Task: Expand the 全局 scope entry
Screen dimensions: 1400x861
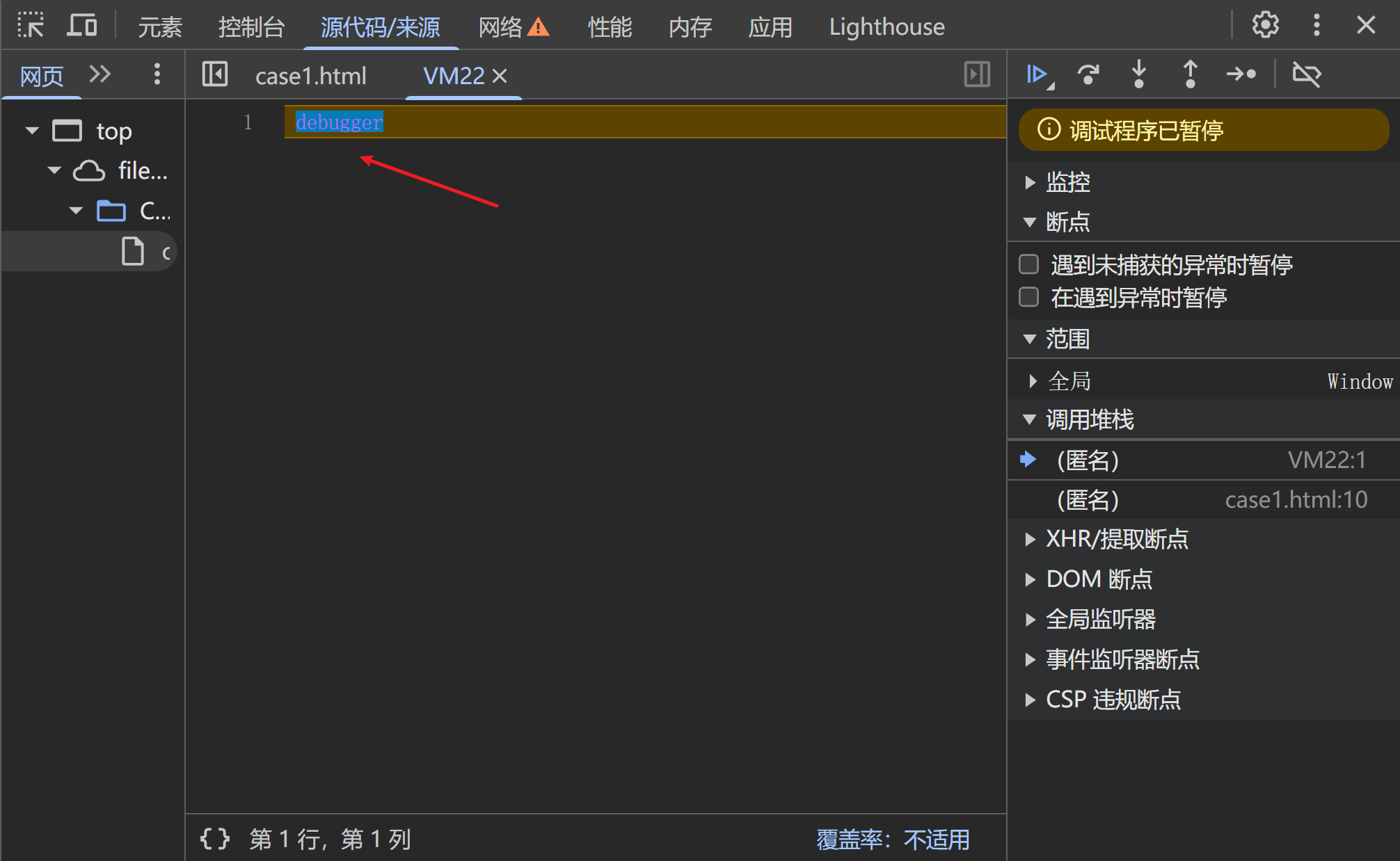Action: (x=1033, y=381)
